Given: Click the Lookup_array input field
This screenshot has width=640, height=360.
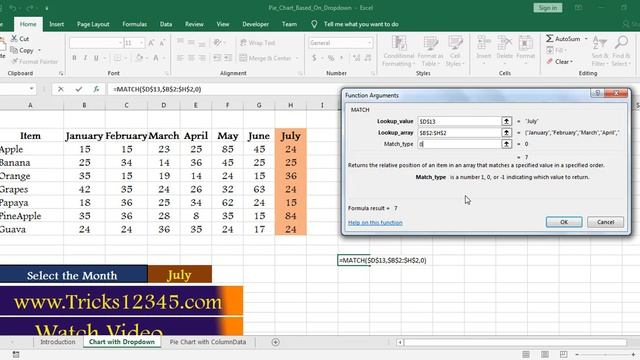Looking at the screenshot, I should click(x=459, y=133).
